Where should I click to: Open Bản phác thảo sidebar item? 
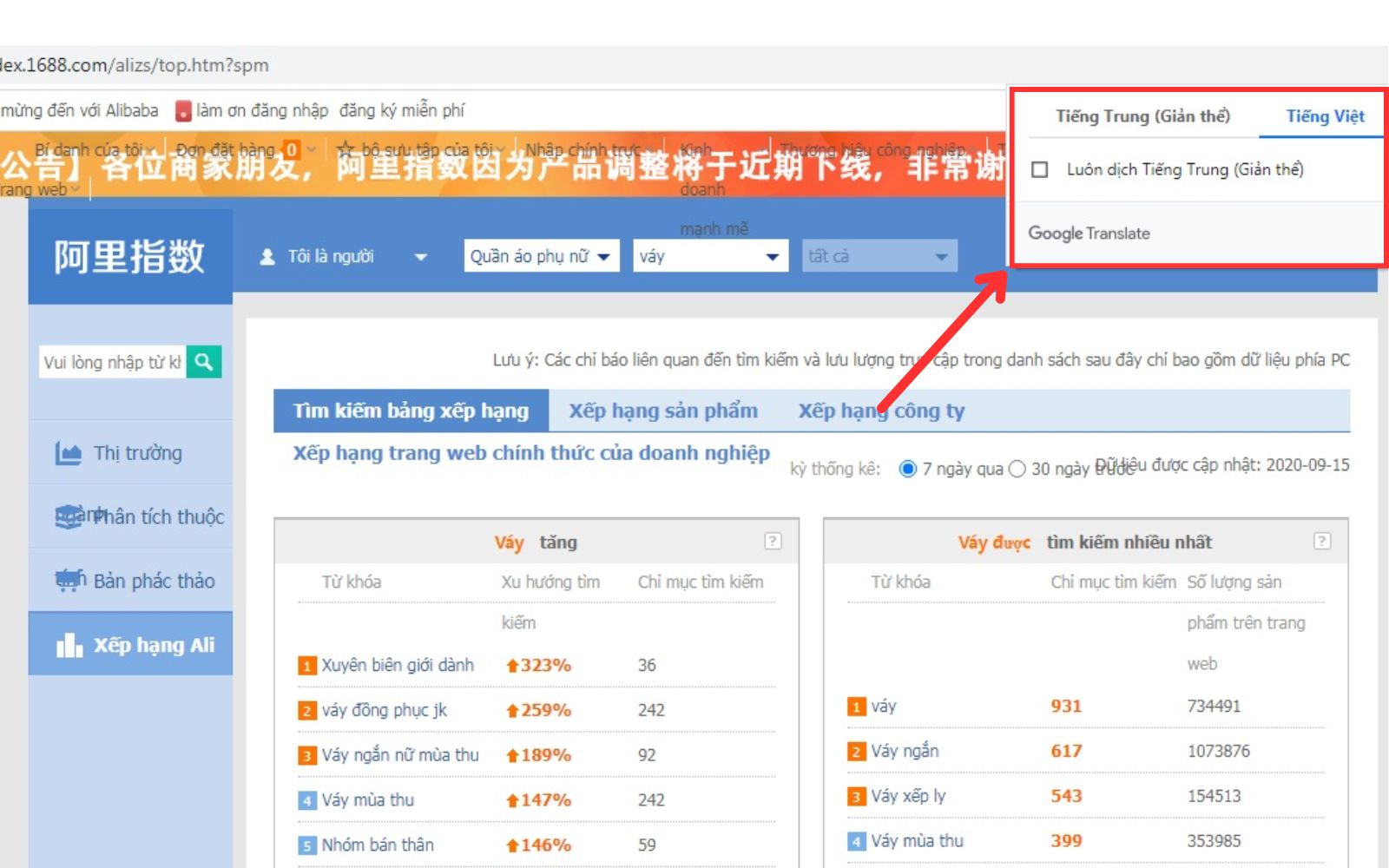point(130,581)
